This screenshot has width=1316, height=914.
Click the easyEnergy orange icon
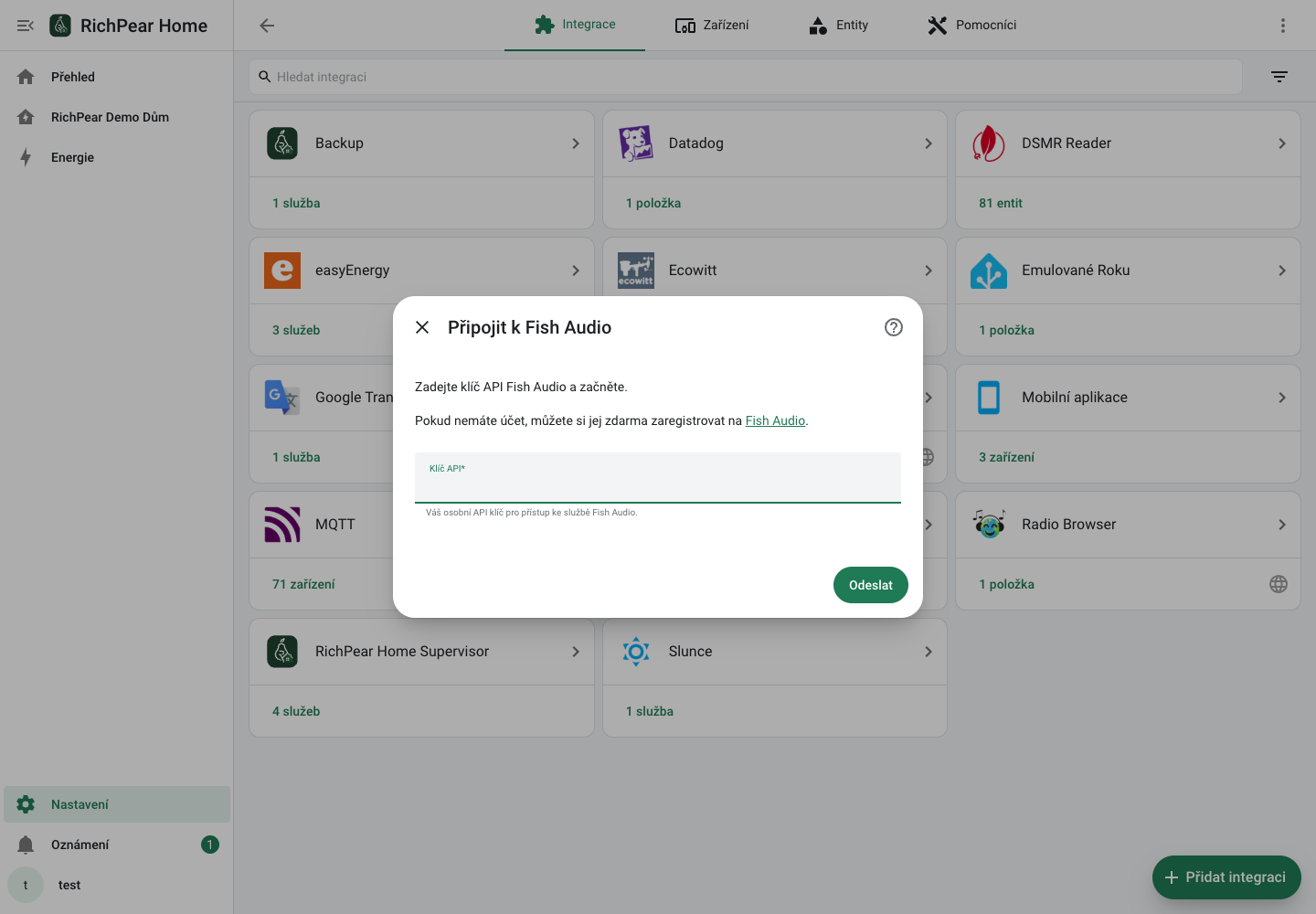[x=282, y=271]
